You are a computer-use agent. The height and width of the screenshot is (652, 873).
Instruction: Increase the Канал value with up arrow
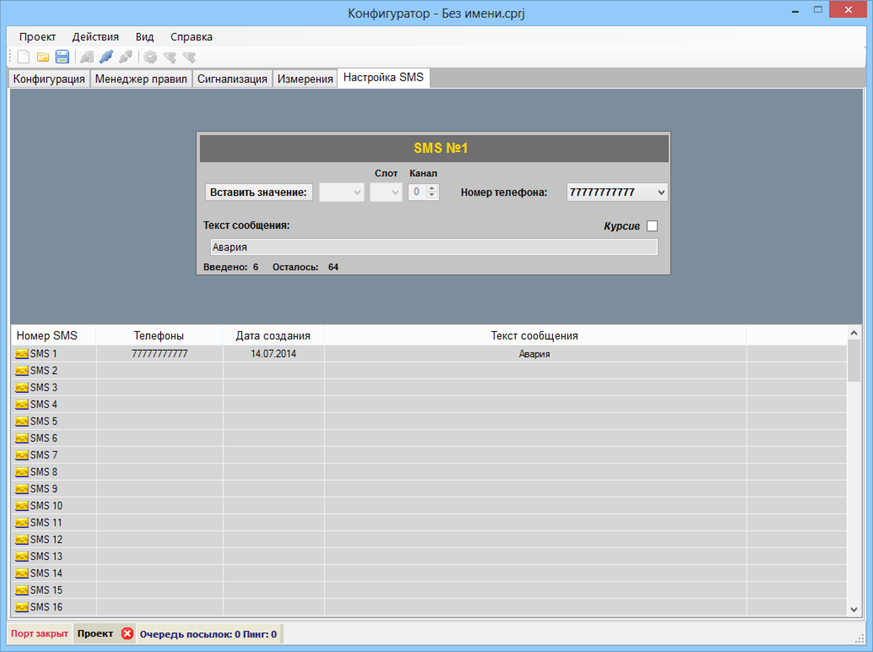[x=431, y=188]
